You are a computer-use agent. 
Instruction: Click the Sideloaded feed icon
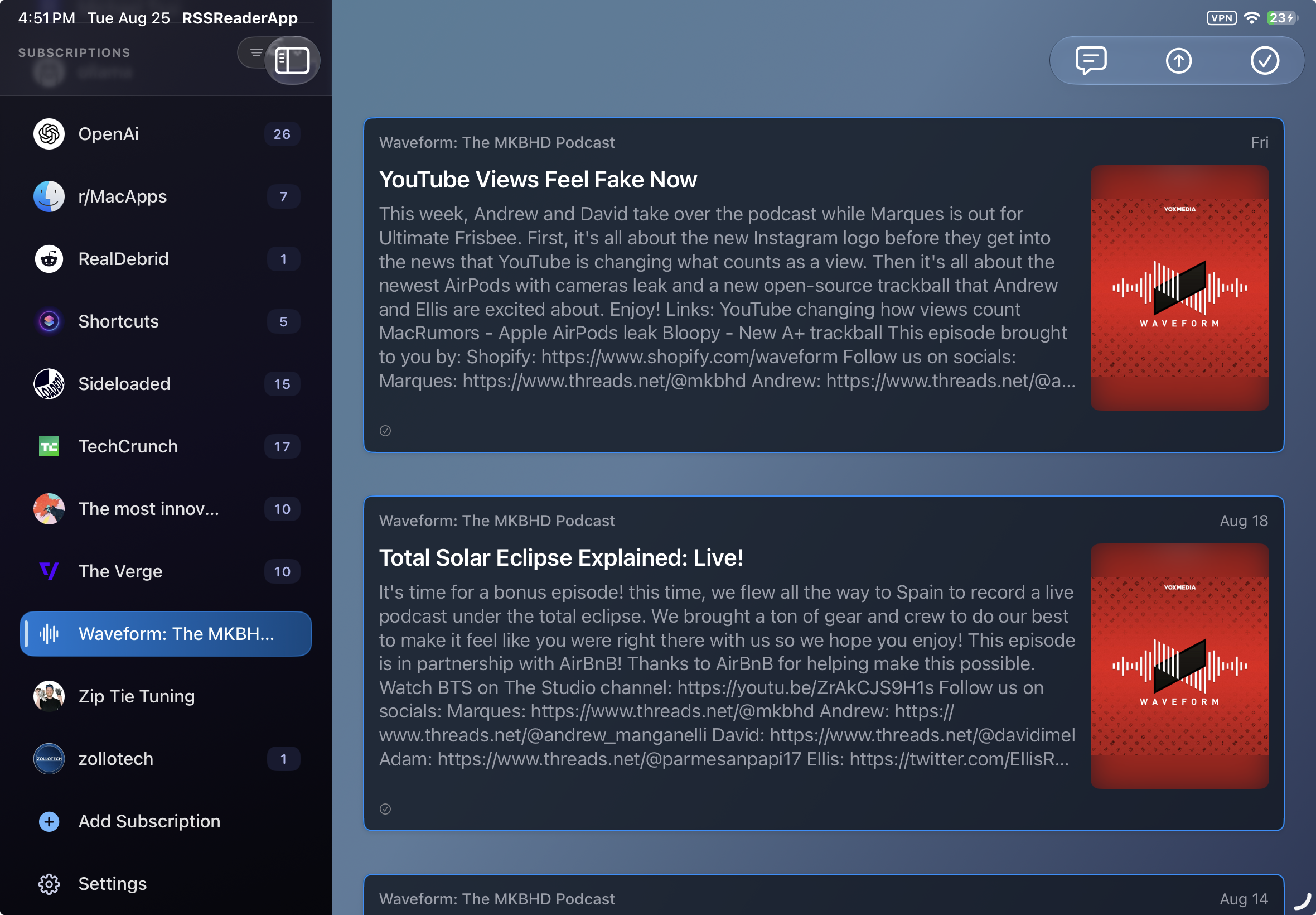click(49, 384)
